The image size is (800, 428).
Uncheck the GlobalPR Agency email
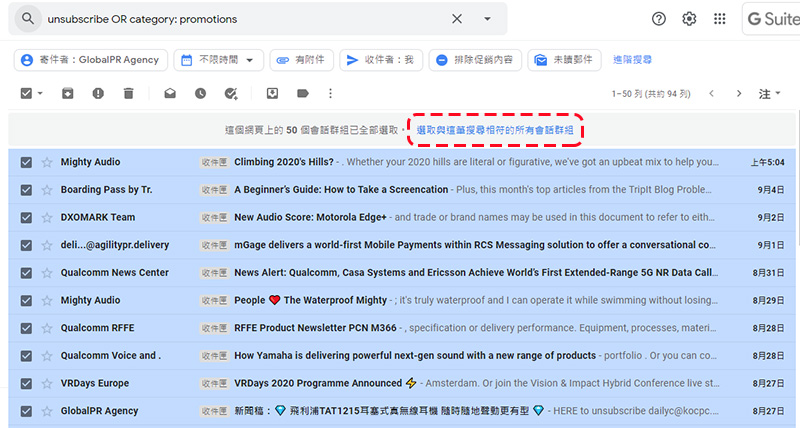pos(26,411)
